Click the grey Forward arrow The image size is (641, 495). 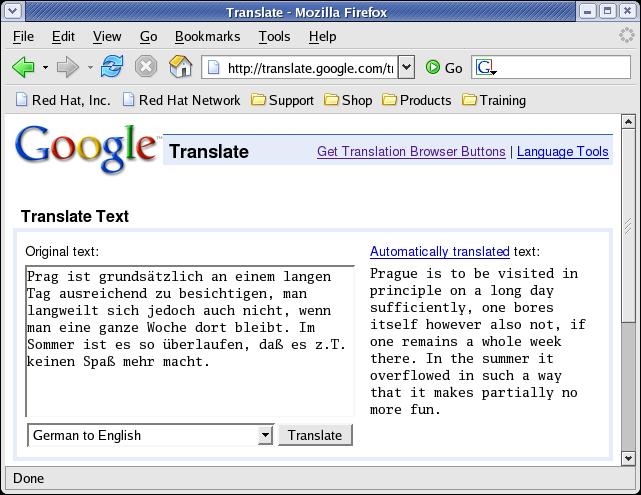coord(68,67)
